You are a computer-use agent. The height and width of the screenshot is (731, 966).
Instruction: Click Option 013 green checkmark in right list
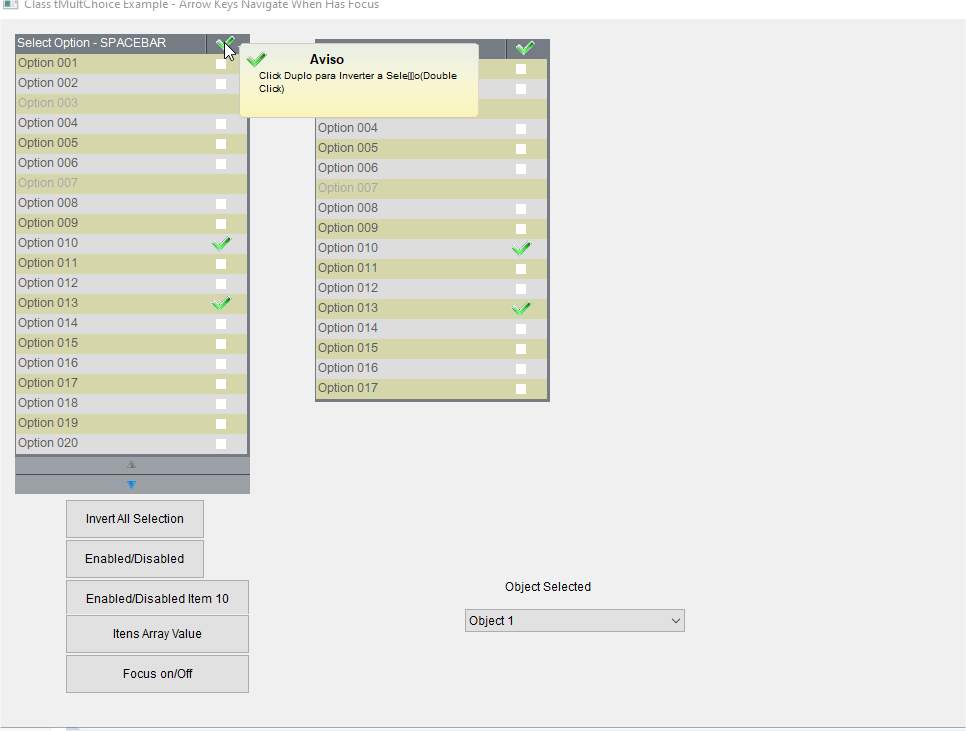[521, 309]
